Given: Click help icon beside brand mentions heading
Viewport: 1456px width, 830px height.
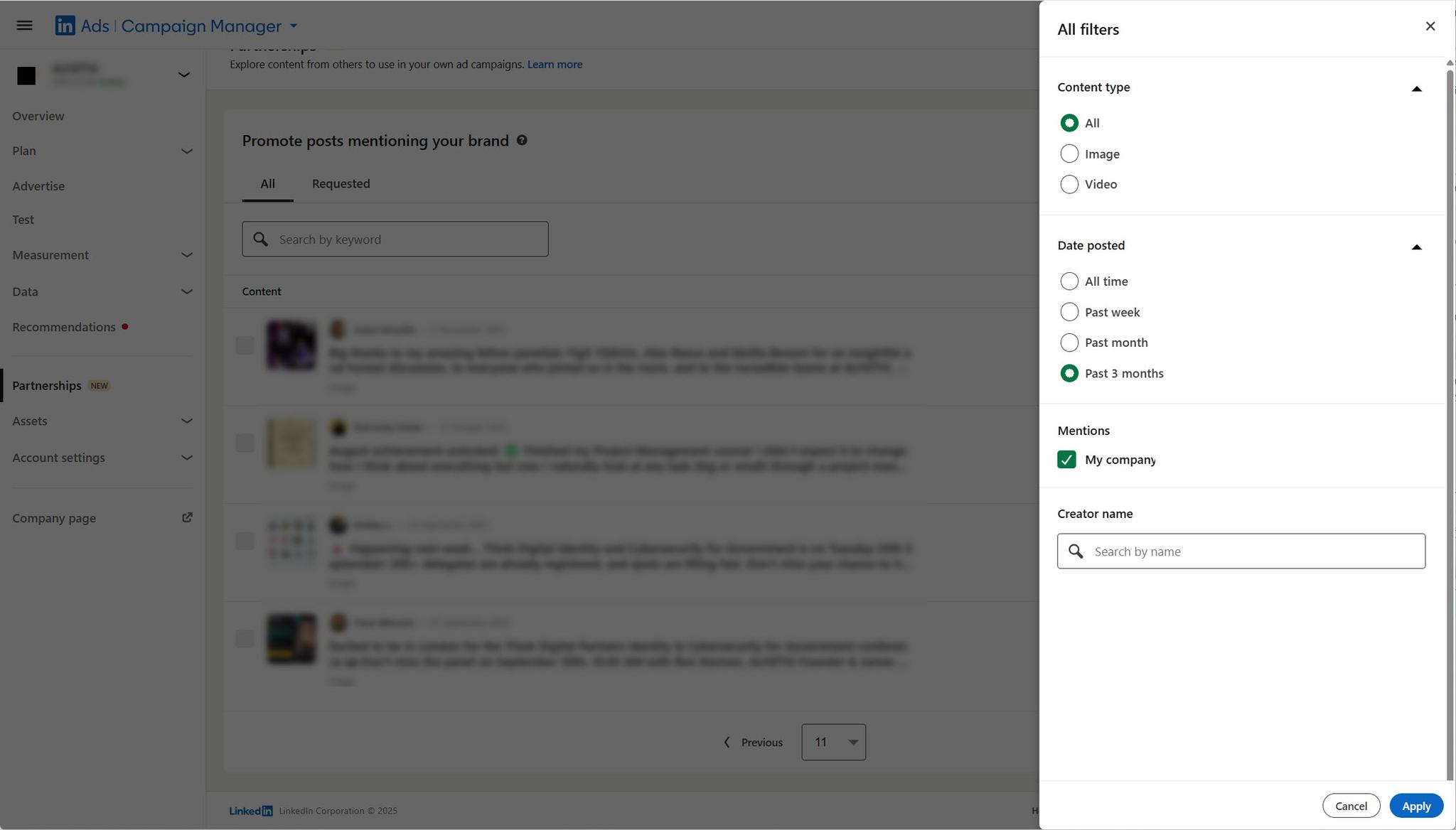Looking at the screenshot, I should click(522, 140).
